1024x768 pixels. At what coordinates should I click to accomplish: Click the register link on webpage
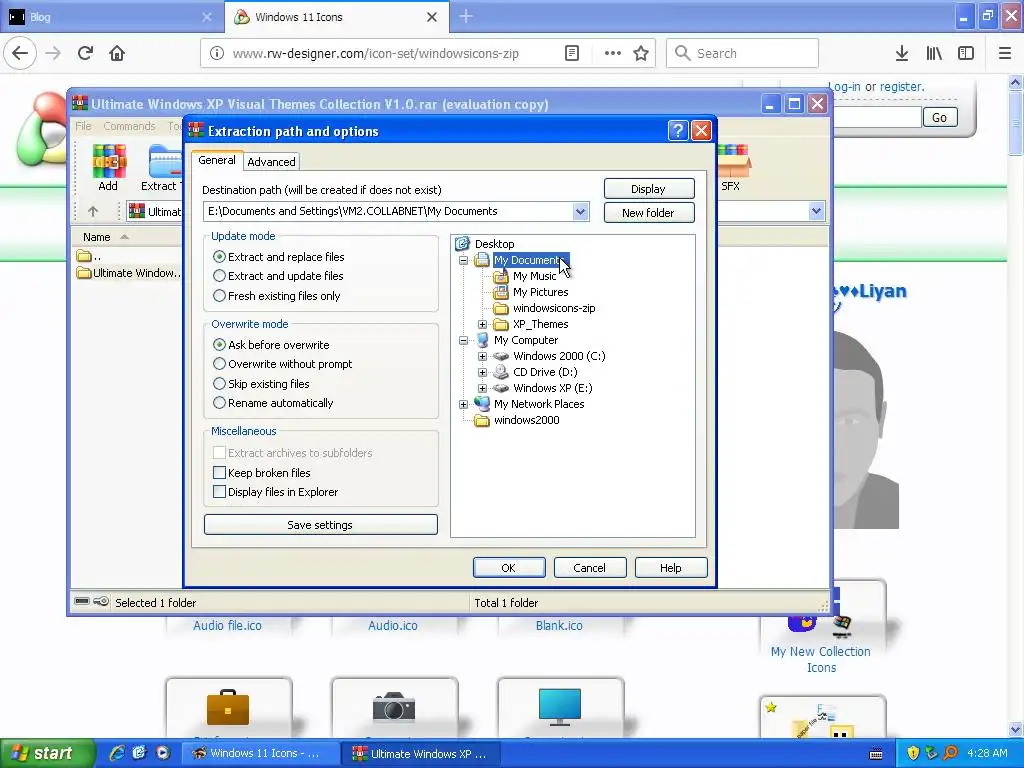(x=902, y=87)
